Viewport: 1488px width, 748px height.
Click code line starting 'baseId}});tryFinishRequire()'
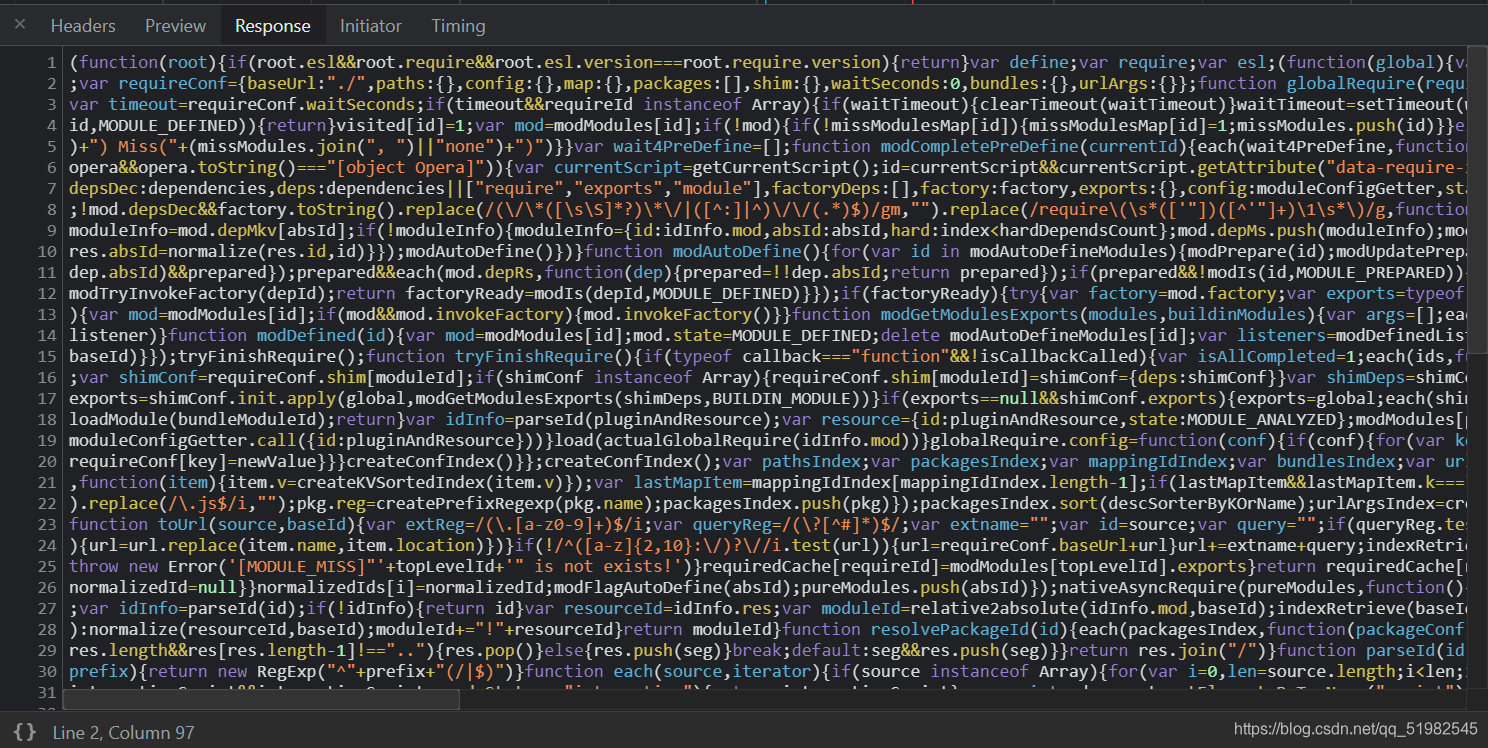point(769,356)
